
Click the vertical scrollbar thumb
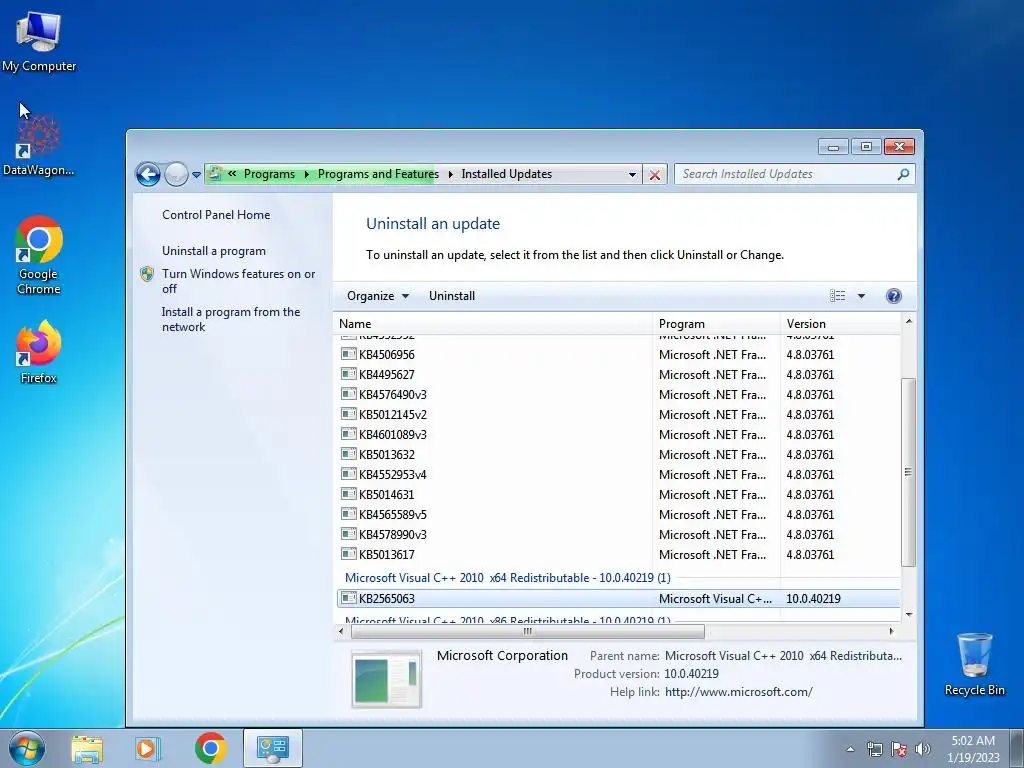(x=908, y=472)
